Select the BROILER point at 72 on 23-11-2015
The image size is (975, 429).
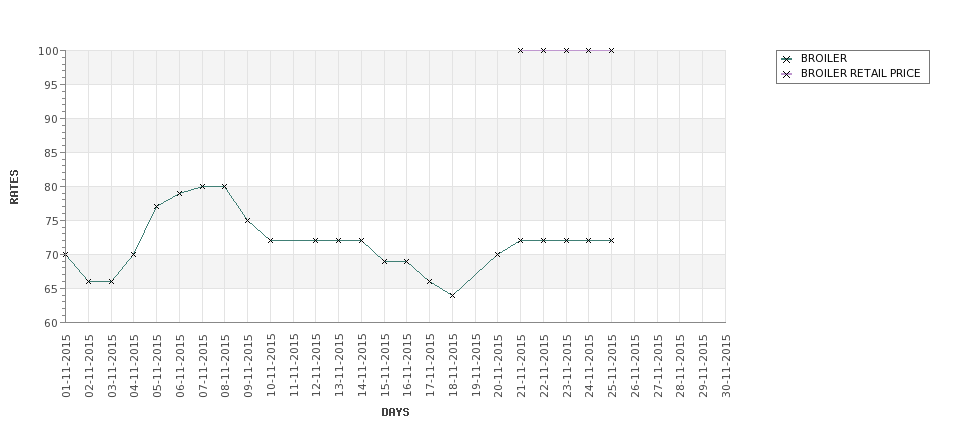566,241
